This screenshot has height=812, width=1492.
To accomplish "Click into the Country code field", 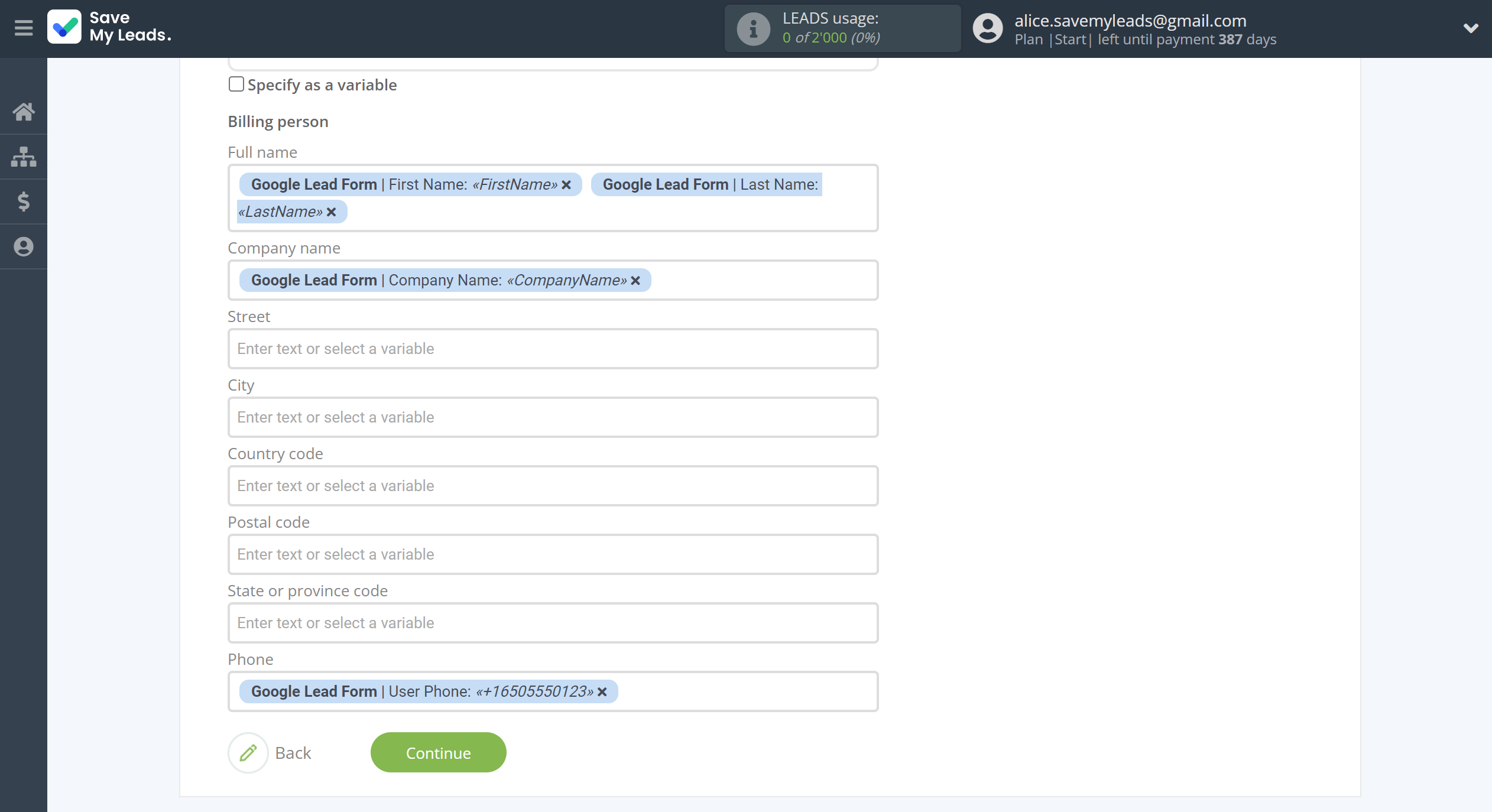I will click(553, 486).
